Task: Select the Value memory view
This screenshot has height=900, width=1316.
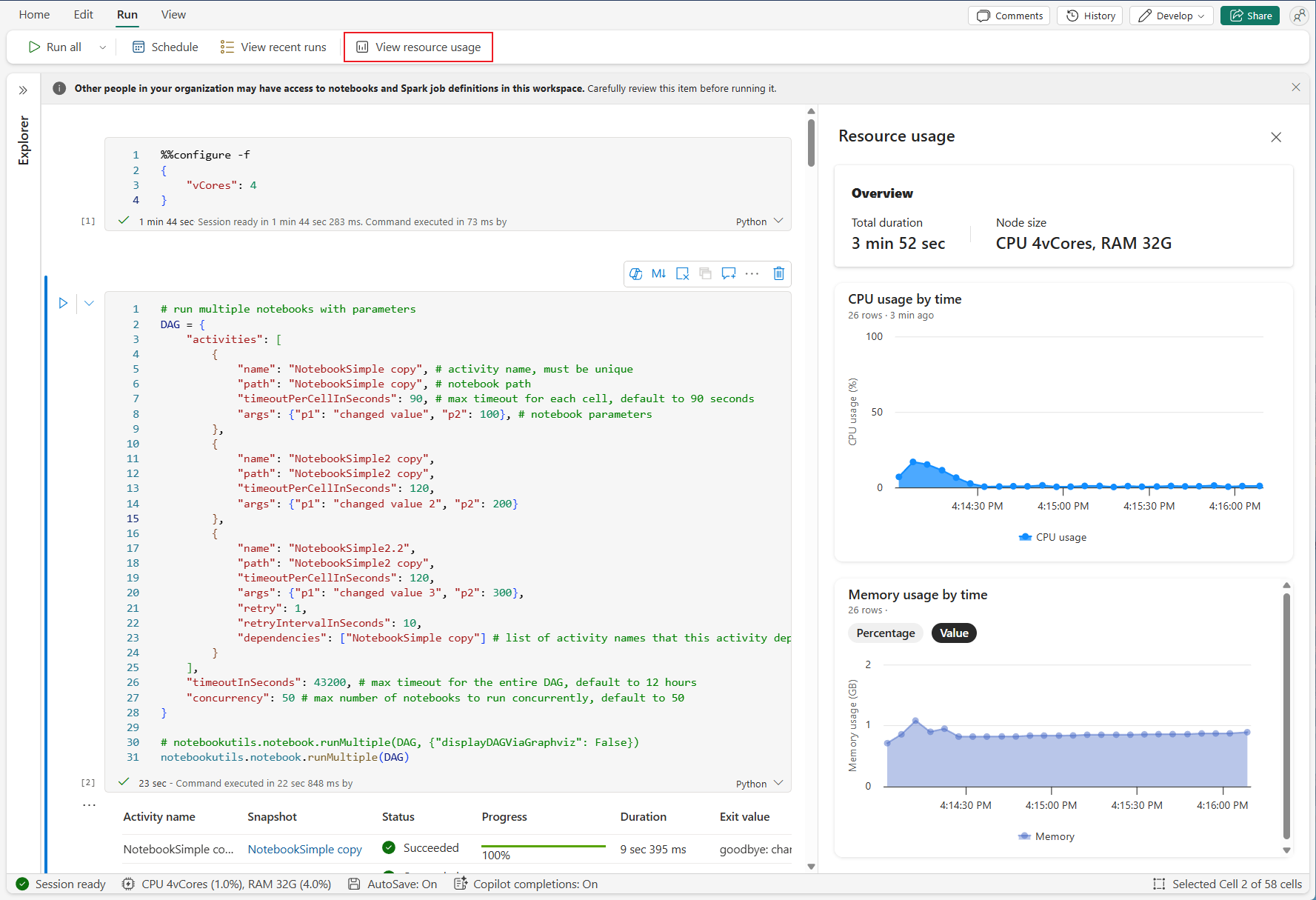Action: pos(954,633)
